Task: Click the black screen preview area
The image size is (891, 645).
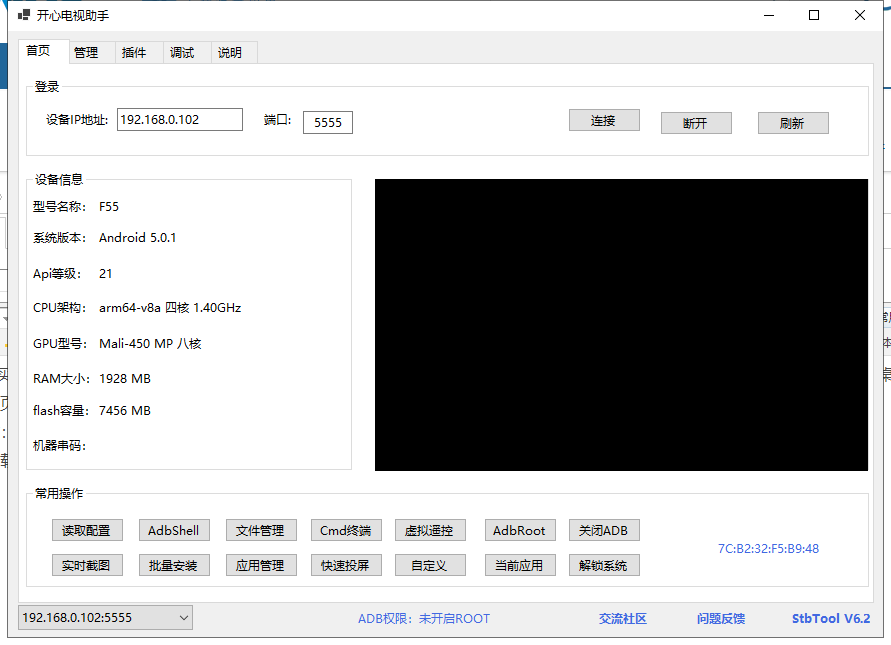Action: [x=621, y=324]
